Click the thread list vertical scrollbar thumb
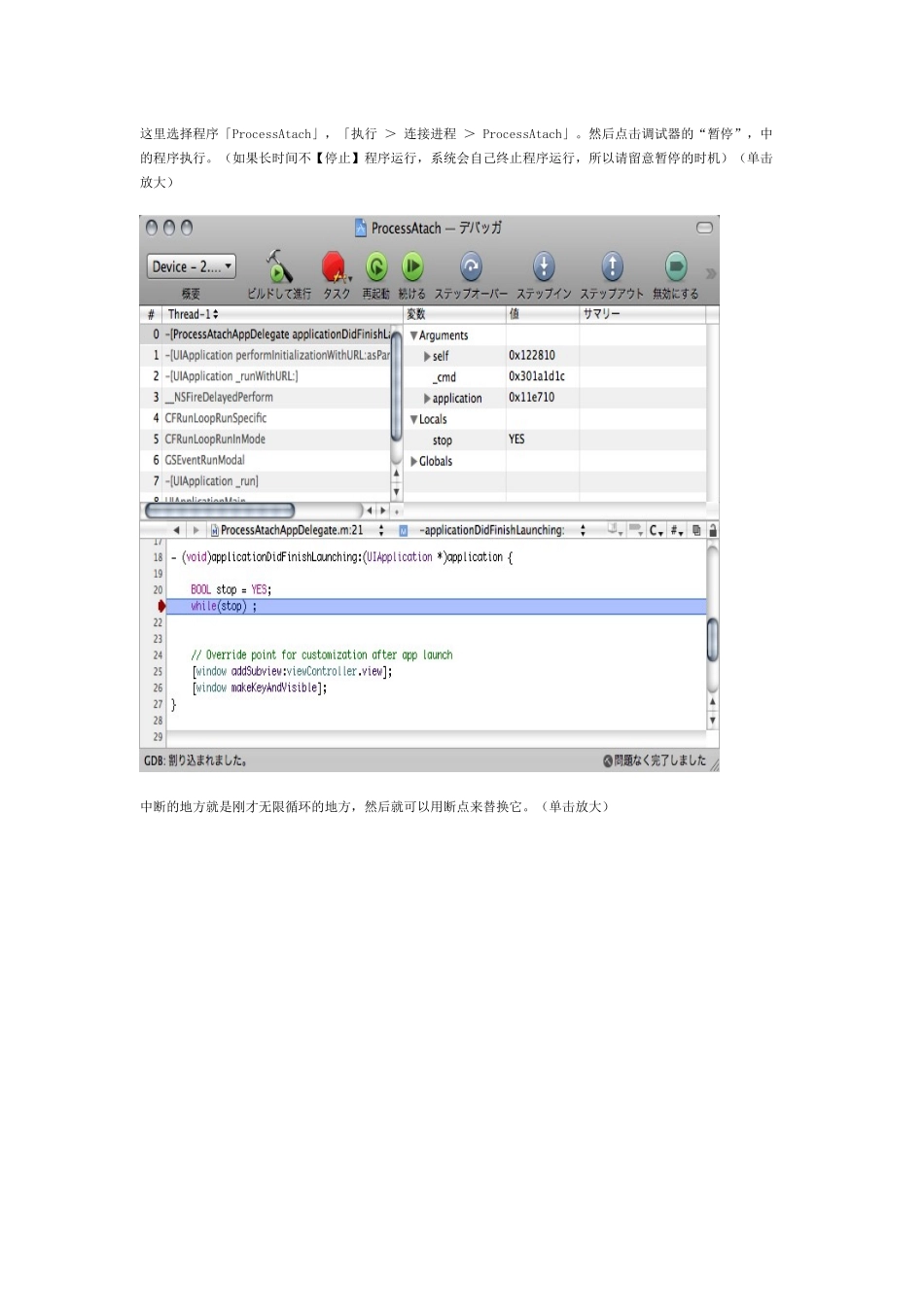 (396, 385)
